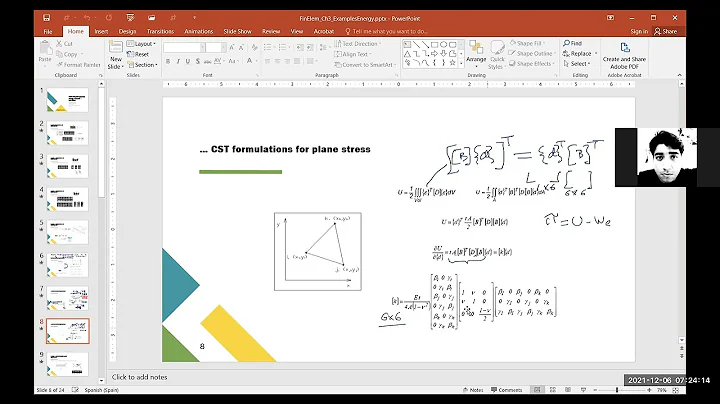Click to add notes area

(140, 377)
